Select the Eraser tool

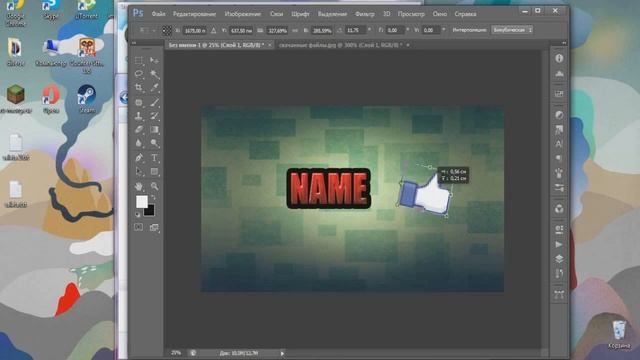[139, 129]
